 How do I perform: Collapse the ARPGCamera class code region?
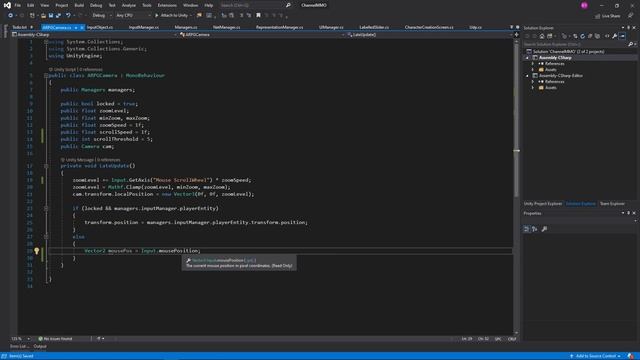coord(46,76)
